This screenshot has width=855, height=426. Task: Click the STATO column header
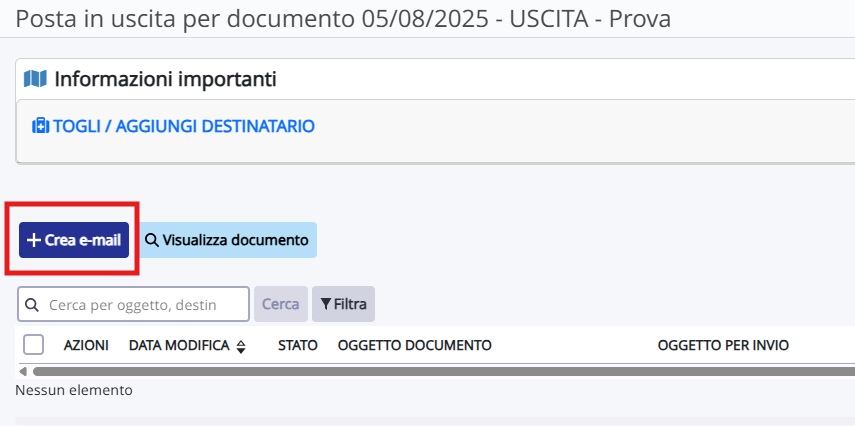coord(298,345)
